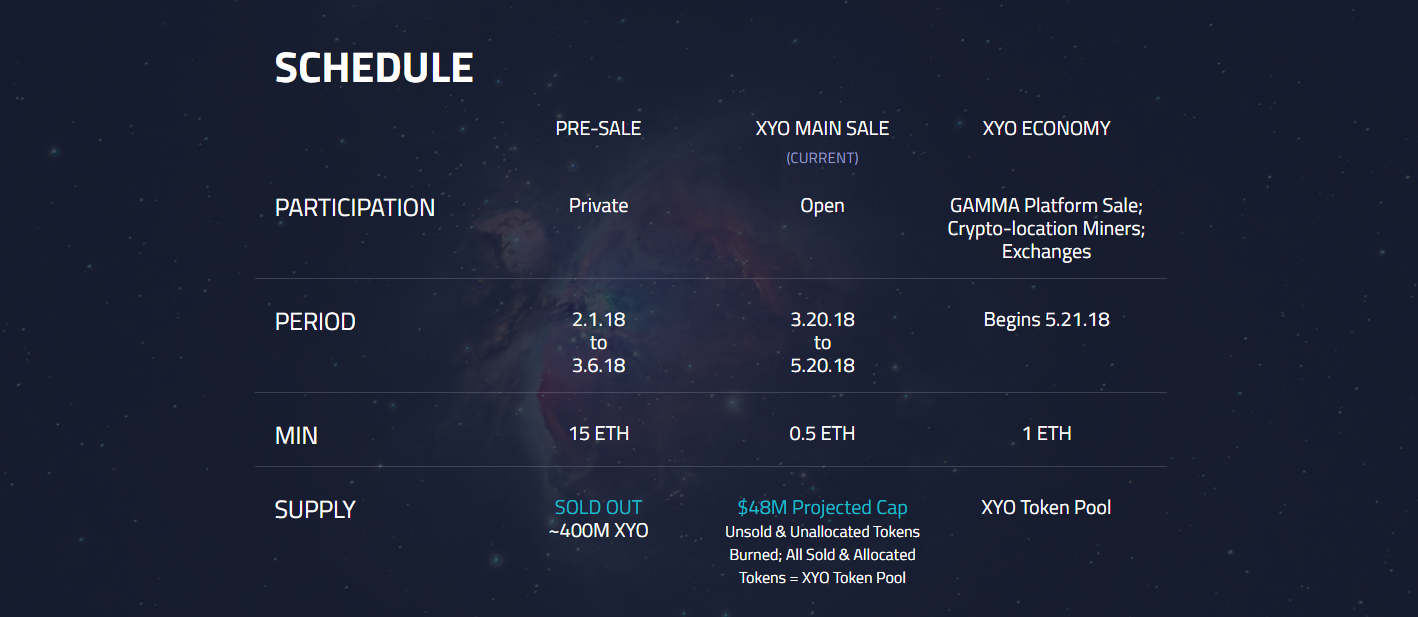Select the MIN row label
Image resolution: width=1418 pixels, height=617 pixels.
(x=296, y=436)
